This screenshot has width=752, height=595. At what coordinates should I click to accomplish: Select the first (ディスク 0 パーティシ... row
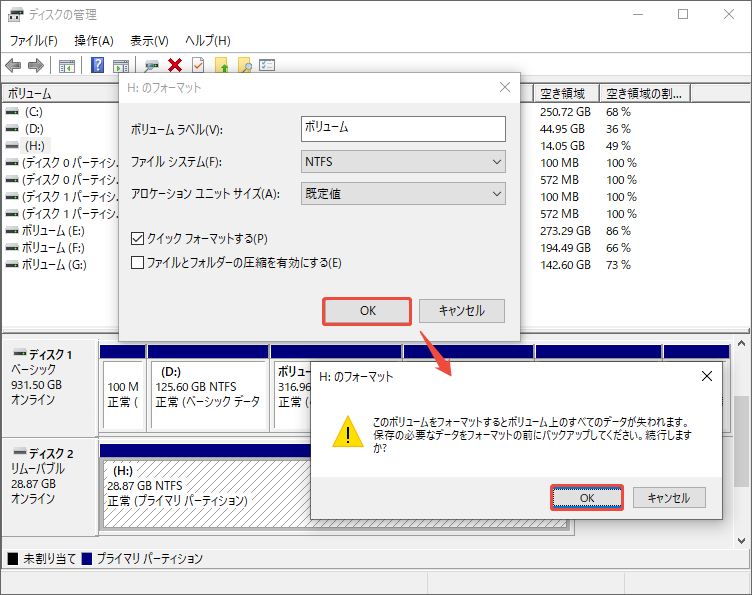(62, 163)
